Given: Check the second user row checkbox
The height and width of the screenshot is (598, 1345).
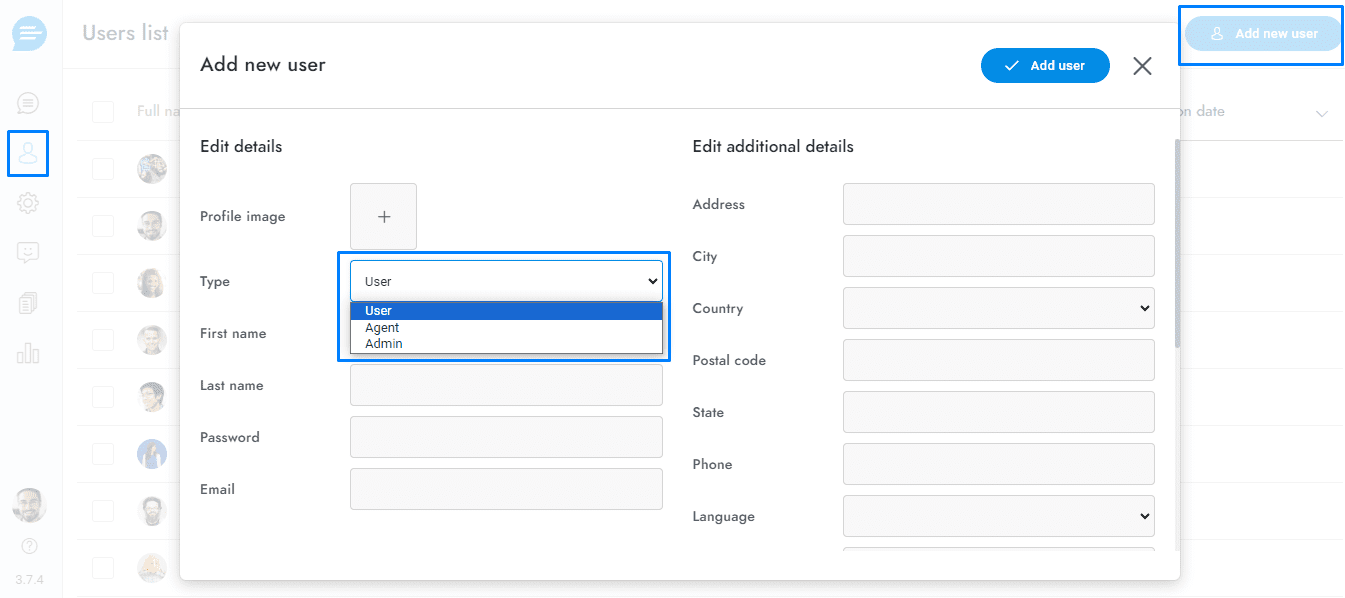Looking at the screenshot, I should [x=103, y=226].
